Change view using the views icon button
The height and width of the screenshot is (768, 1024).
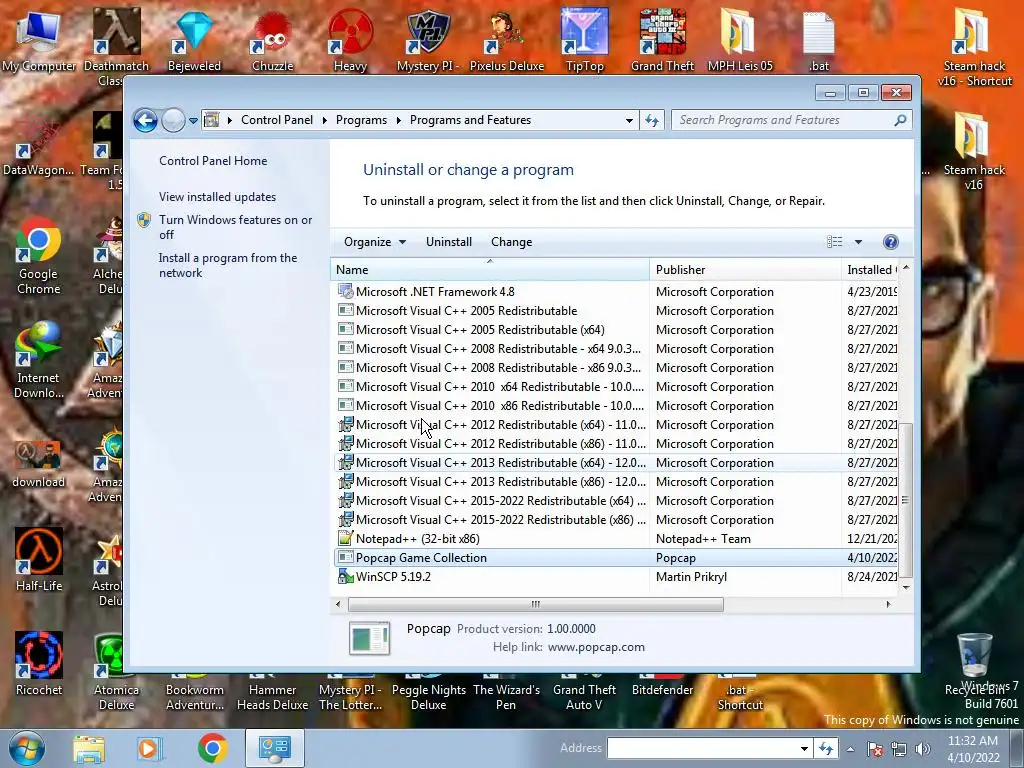pos(835,242)
